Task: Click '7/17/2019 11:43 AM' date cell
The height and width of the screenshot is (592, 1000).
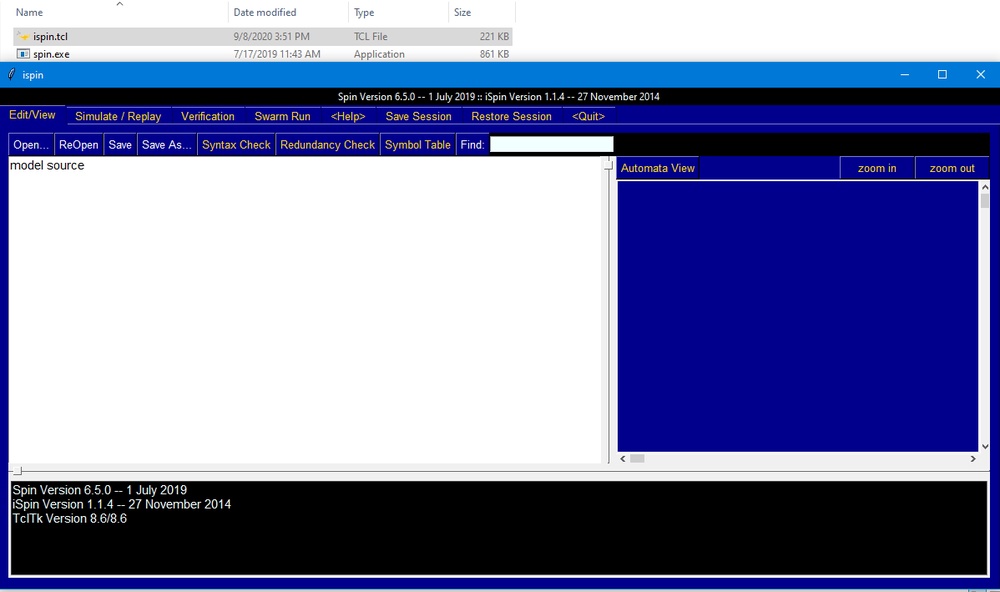Action: [x=277, y=54]
